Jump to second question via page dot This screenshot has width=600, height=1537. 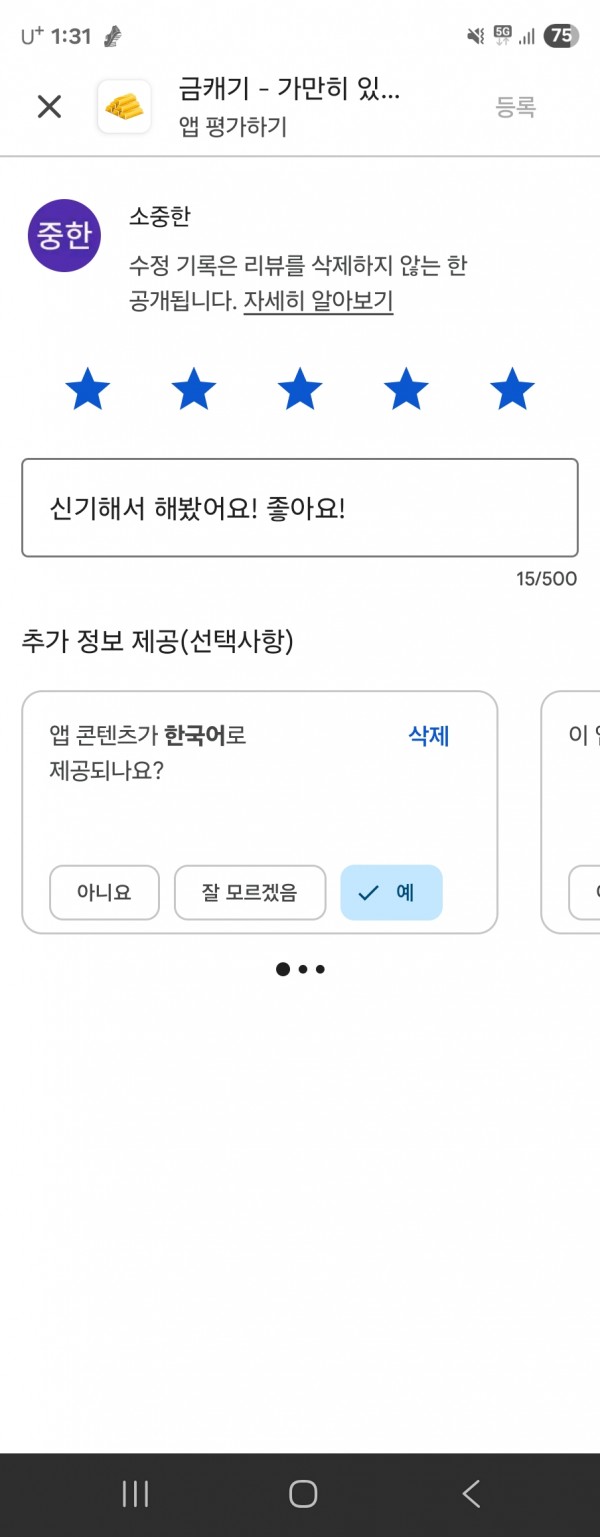point(303,969)
